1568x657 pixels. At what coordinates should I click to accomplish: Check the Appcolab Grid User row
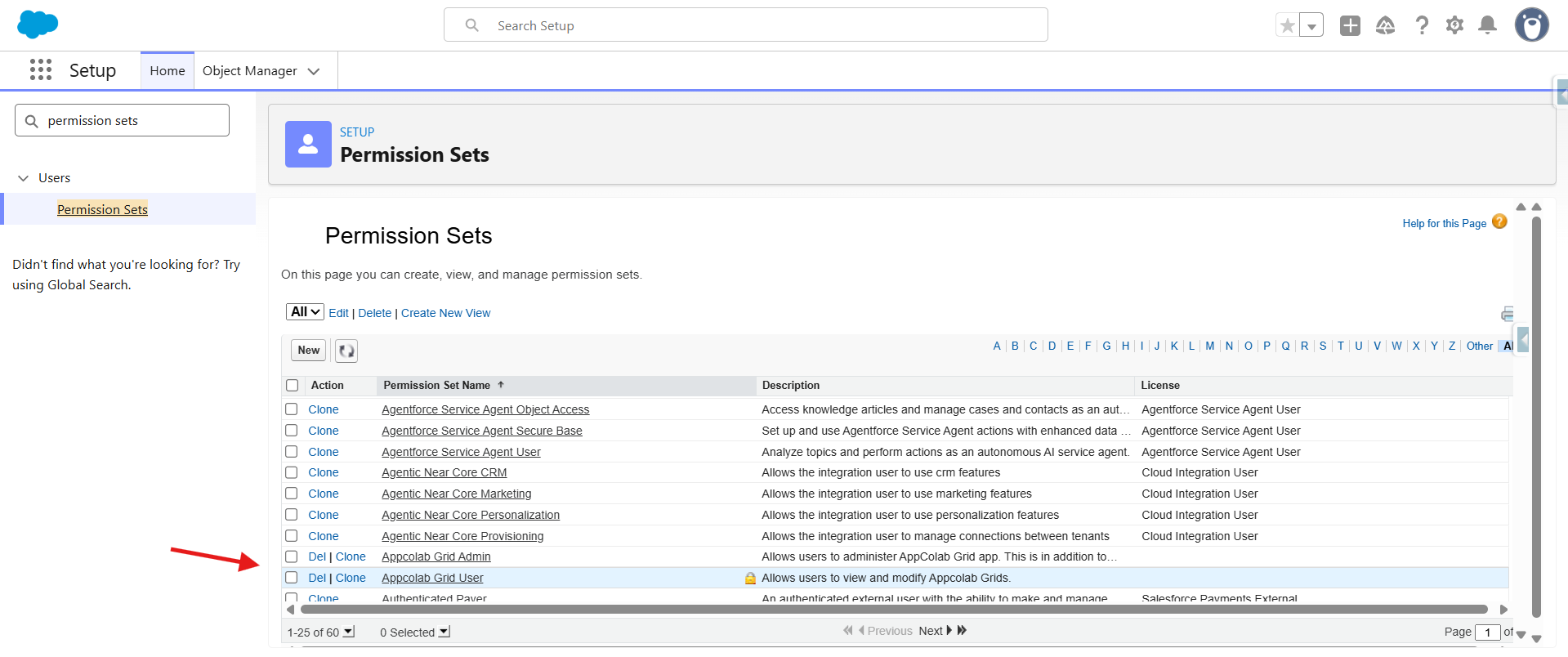click(292, 577)
